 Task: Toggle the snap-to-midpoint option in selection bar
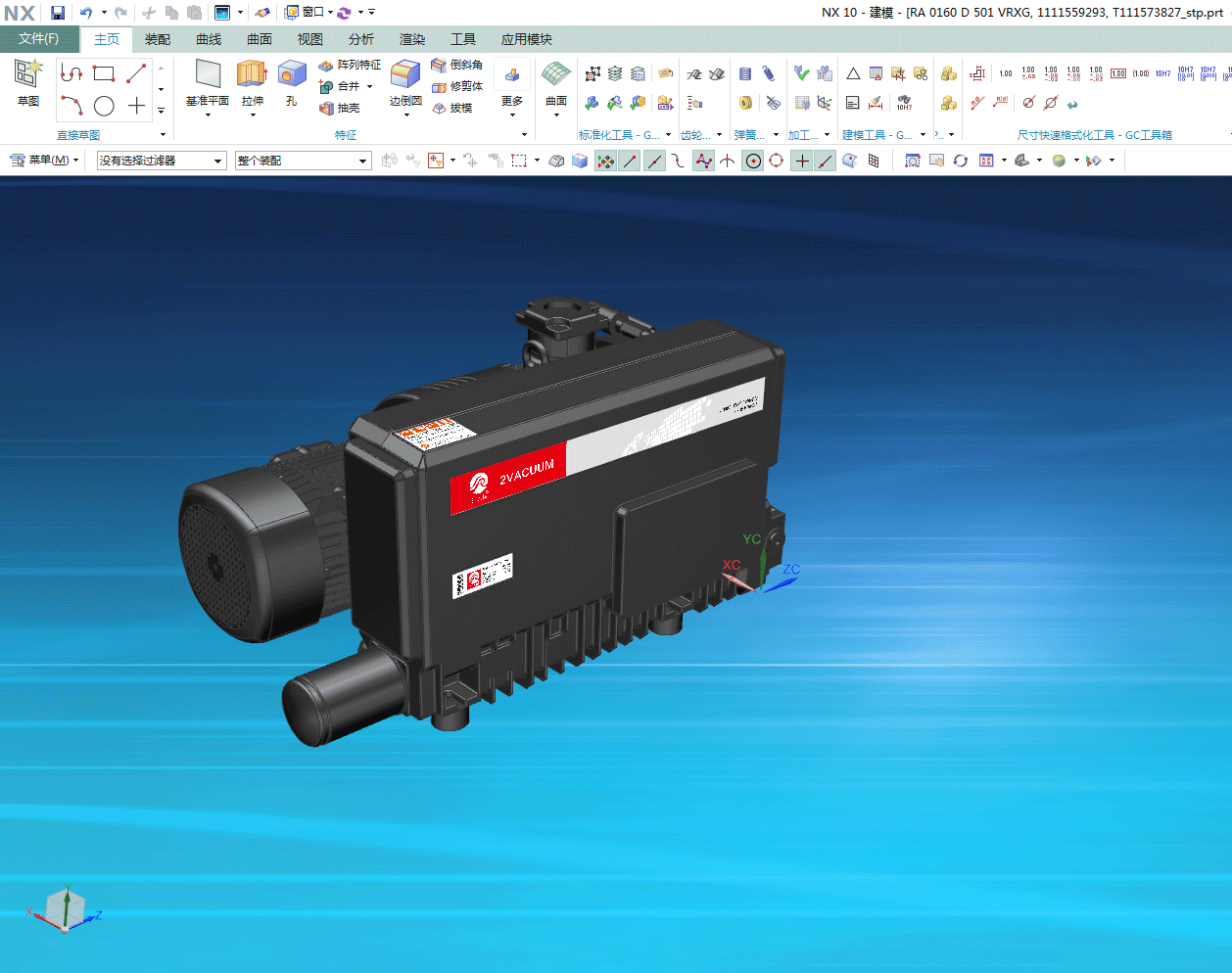[653, 161]
